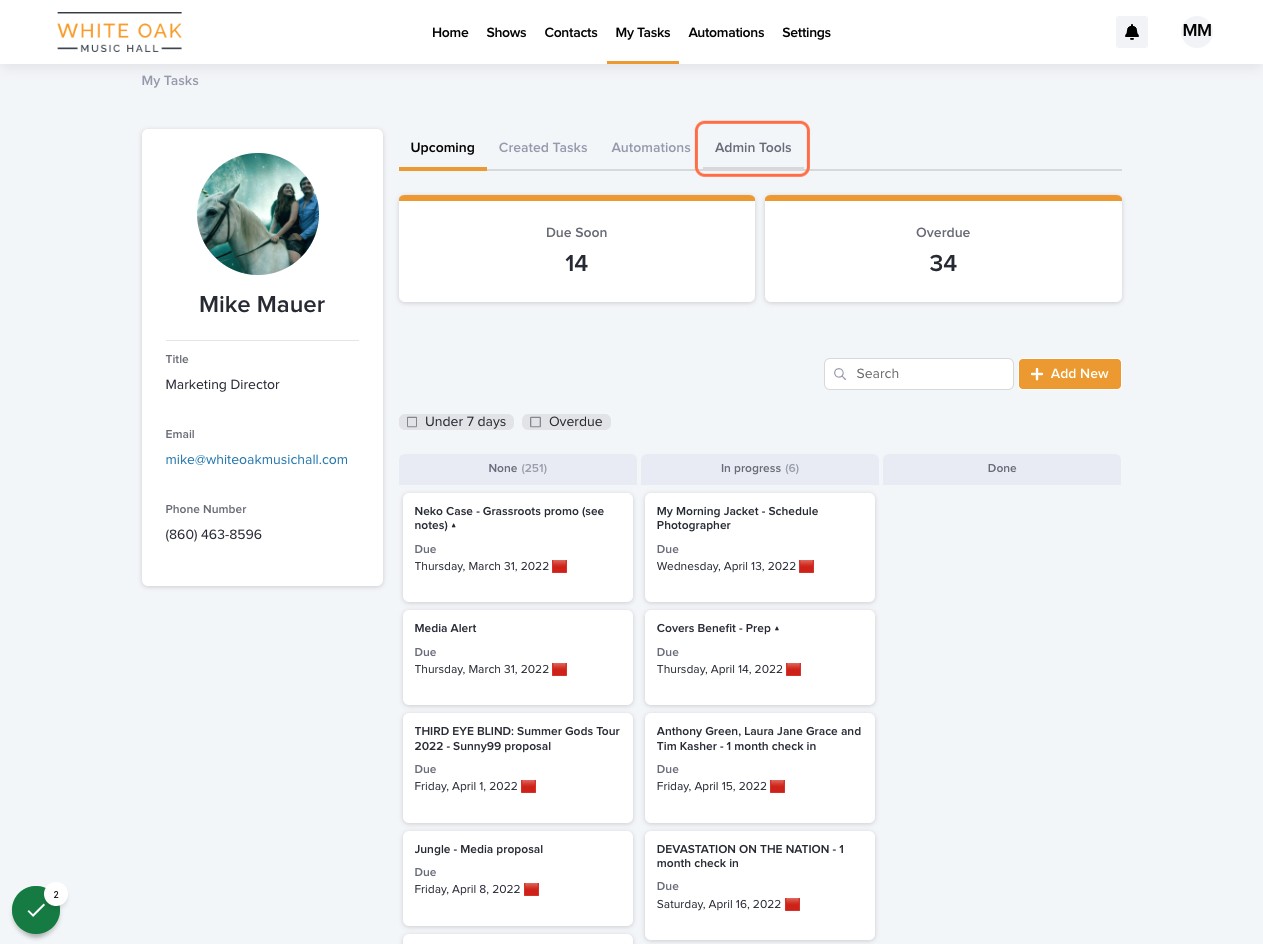Click the magnifier icon in Search
Viewport: 1263px width, 944px height.
click(841, 374)
